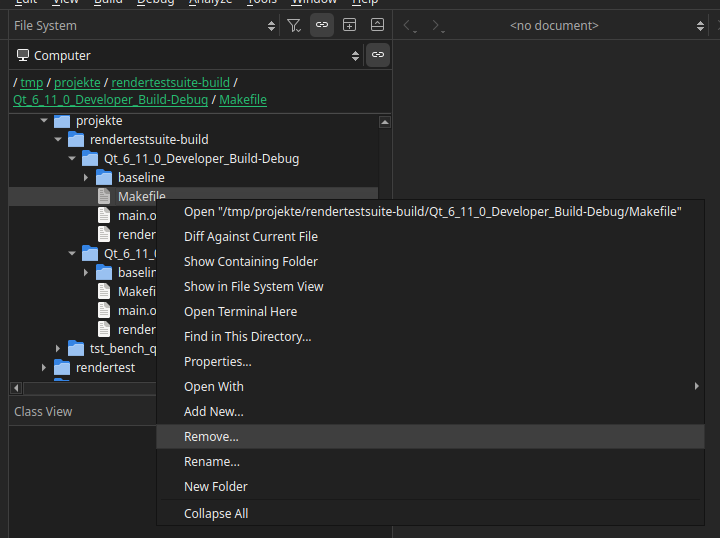This screenshot has width=720, height=538.
Task: Click the baseline folder icon under Build-Debug
Action: (x=104, y=177)
